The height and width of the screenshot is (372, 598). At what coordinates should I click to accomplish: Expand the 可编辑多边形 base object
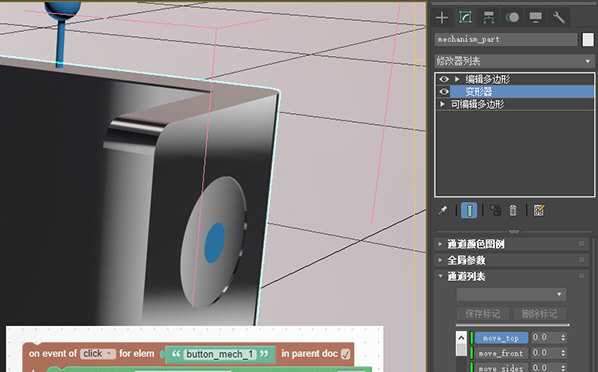(x=442, y=104)
